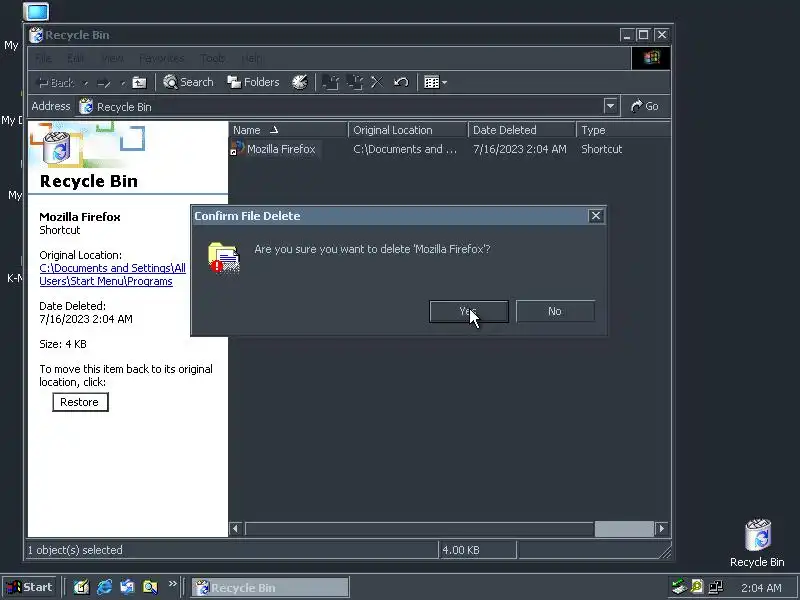This screenshot has width=800, height=600.
Task: Click the Delete X toolbar icon
Action: [377, 82]
